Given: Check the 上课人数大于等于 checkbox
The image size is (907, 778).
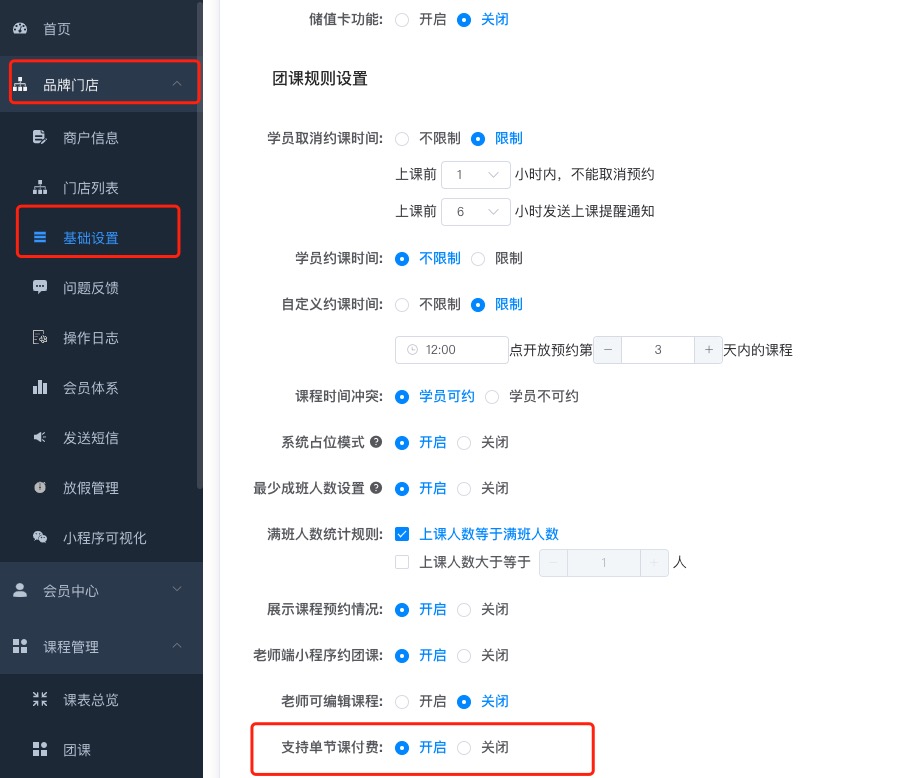Looking at the screenshot, I should pyautogui.click(x=402, y=562).
